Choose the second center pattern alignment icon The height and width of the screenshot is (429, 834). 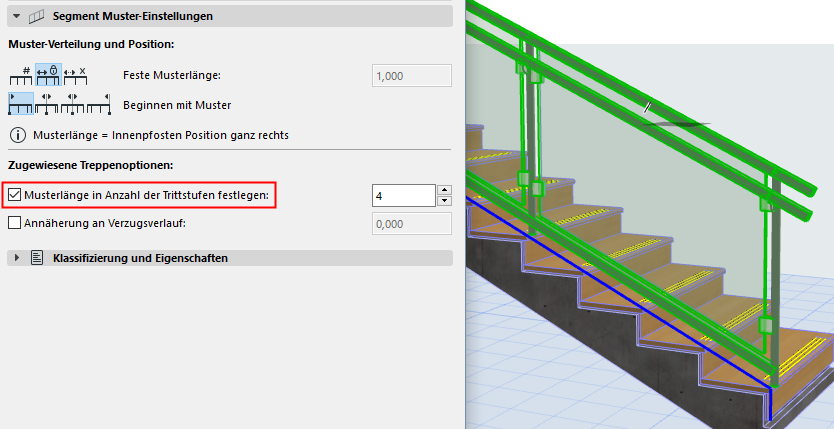(x=47, y=104)
